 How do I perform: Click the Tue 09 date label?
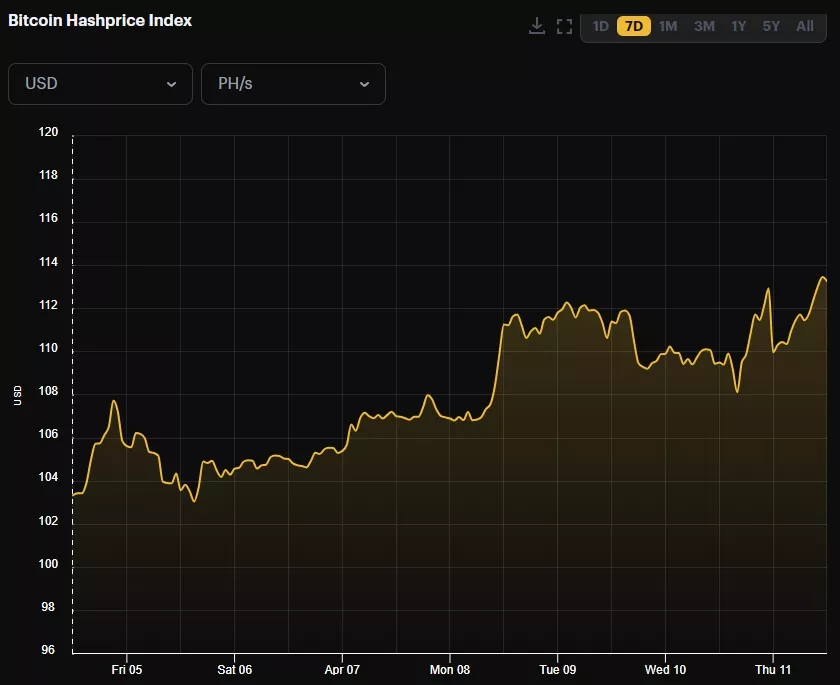click(x=557, y=670)
